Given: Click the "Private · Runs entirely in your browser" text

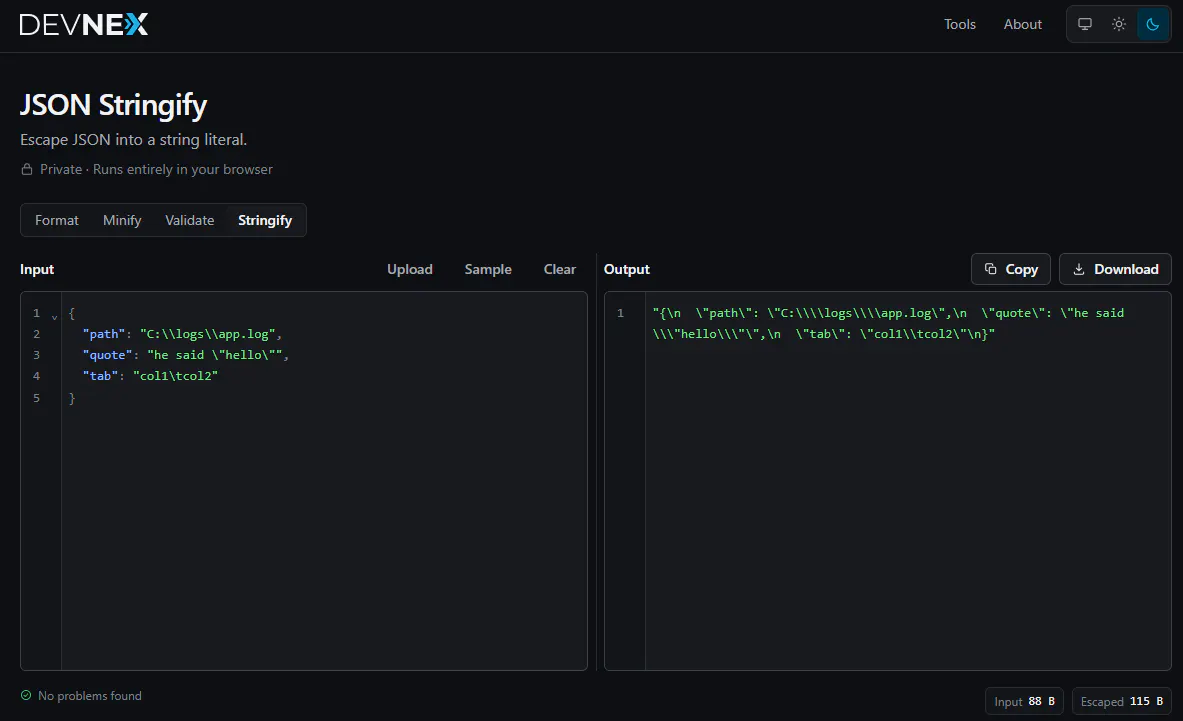Looking at the screenshot, I should pos(156,169).
